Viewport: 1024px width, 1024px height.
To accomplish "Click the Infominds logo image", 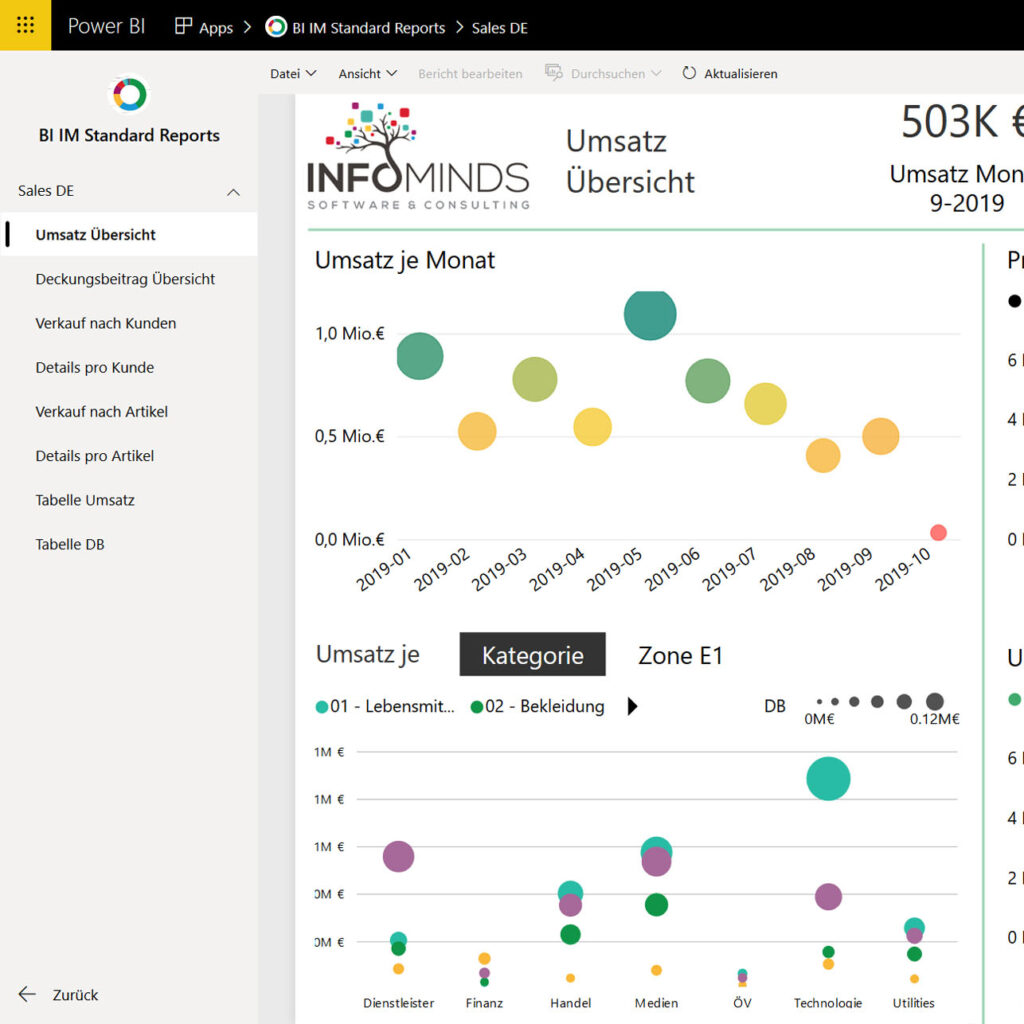I will [418, 157].
